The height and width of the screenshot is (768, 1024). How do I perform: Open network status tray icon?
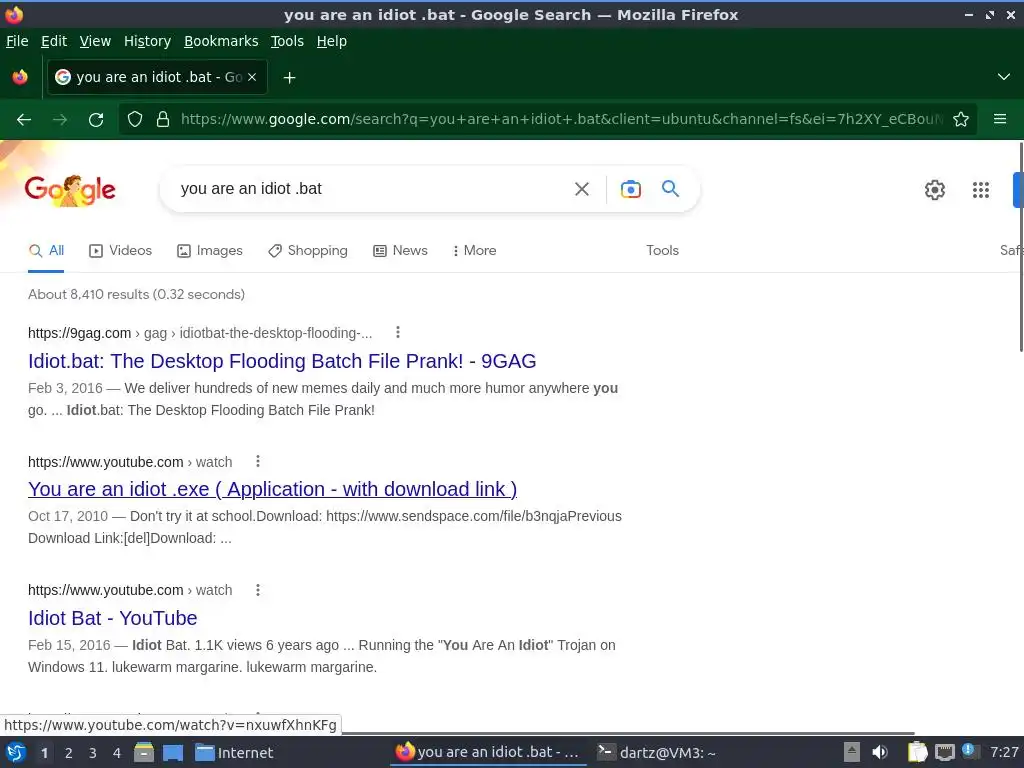[944, 752]
